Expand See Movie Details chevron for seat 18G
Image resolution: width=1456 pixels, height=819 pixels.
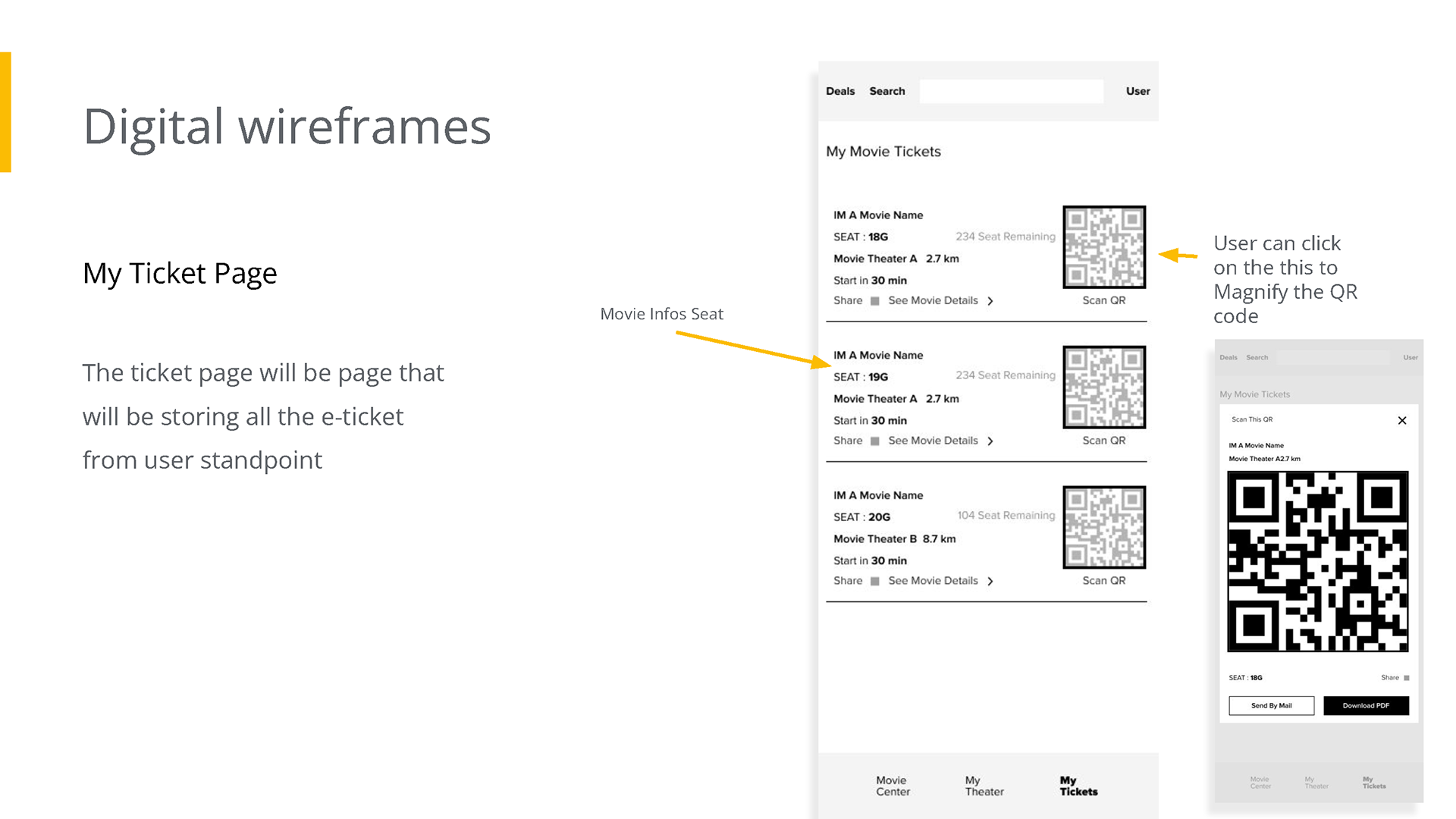(x=990, y=301)
